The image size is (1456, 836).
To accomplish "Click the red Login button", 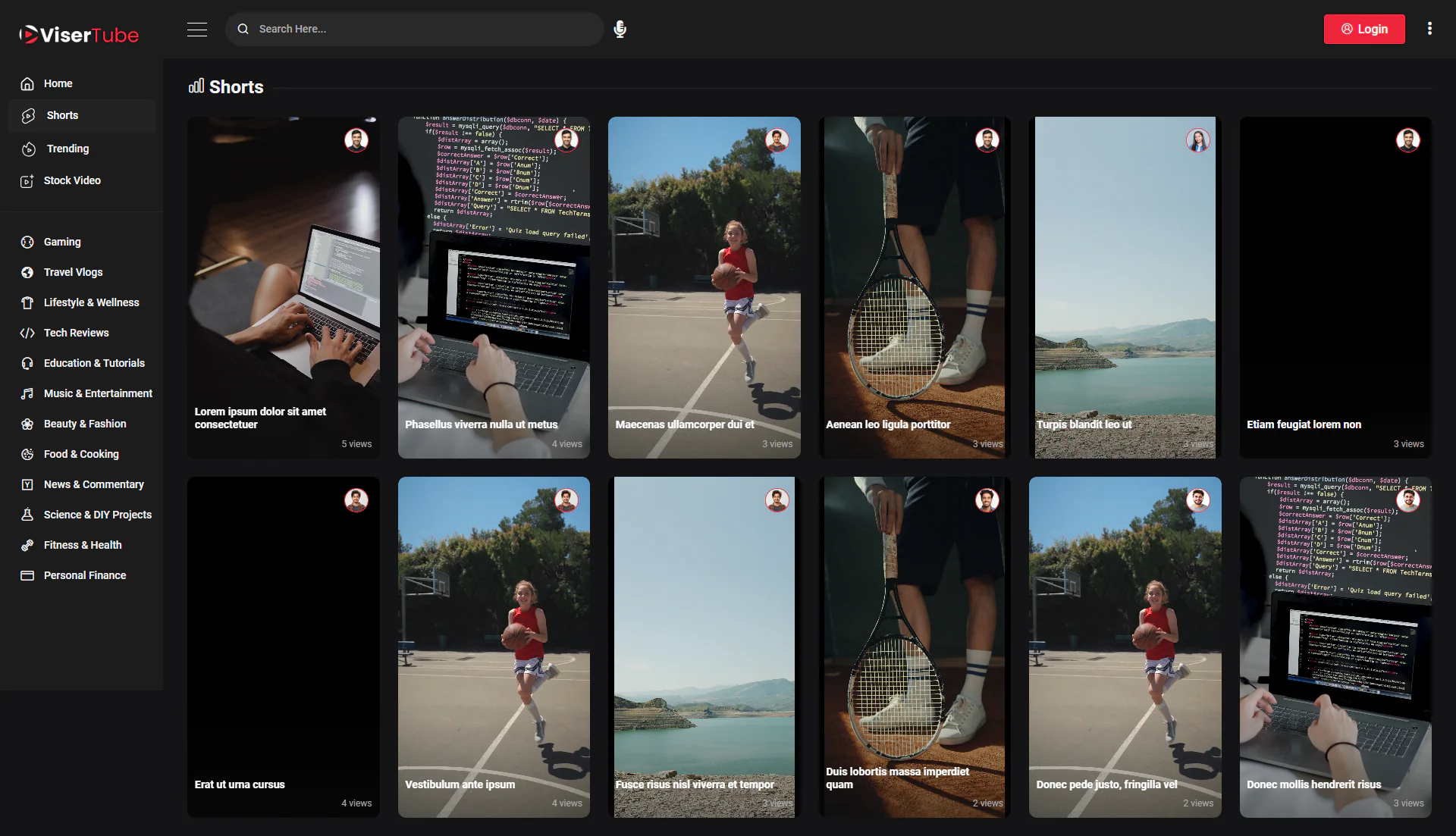I will coord(1364,29).
